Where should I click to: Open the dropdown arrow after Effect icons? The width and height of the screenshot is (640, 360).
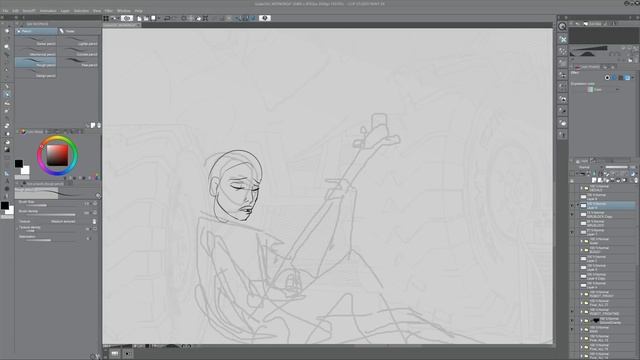pyautogui.click(x=633, y=78)
